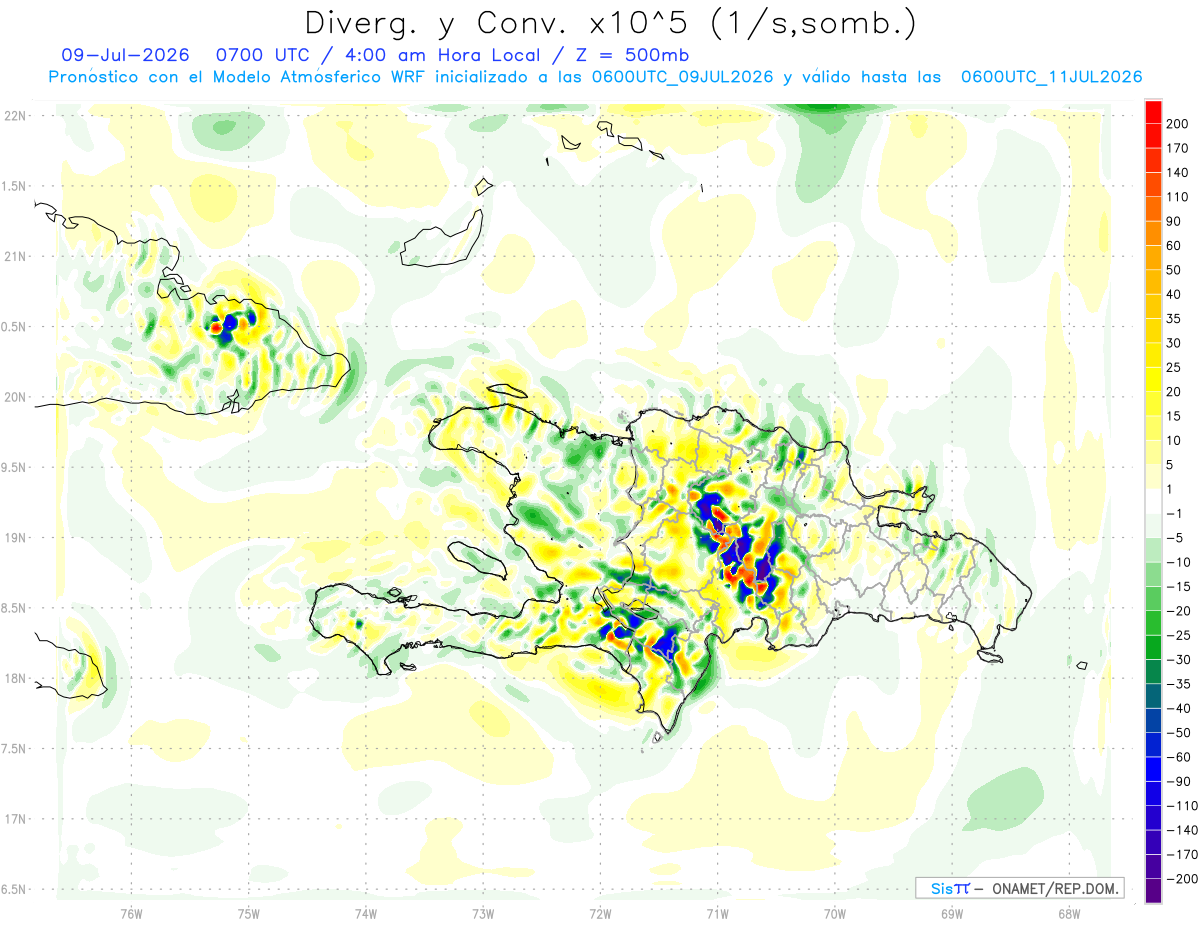The image size is (1200, 927).
Task: Click the '0.5N' latitude label
Action: pos(14,327)
